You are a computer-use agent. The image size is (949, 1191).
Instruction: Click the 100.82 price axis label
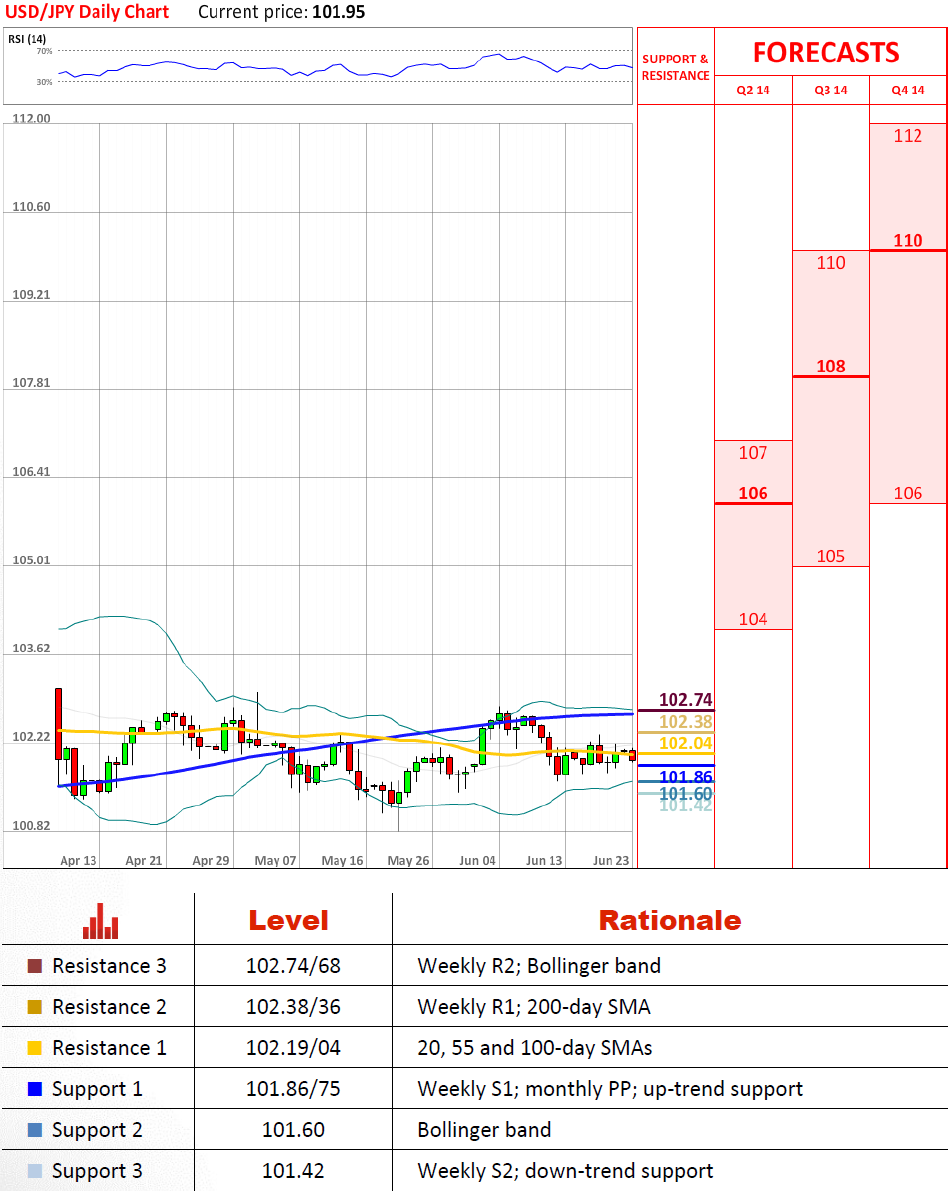tap(31, 826)
